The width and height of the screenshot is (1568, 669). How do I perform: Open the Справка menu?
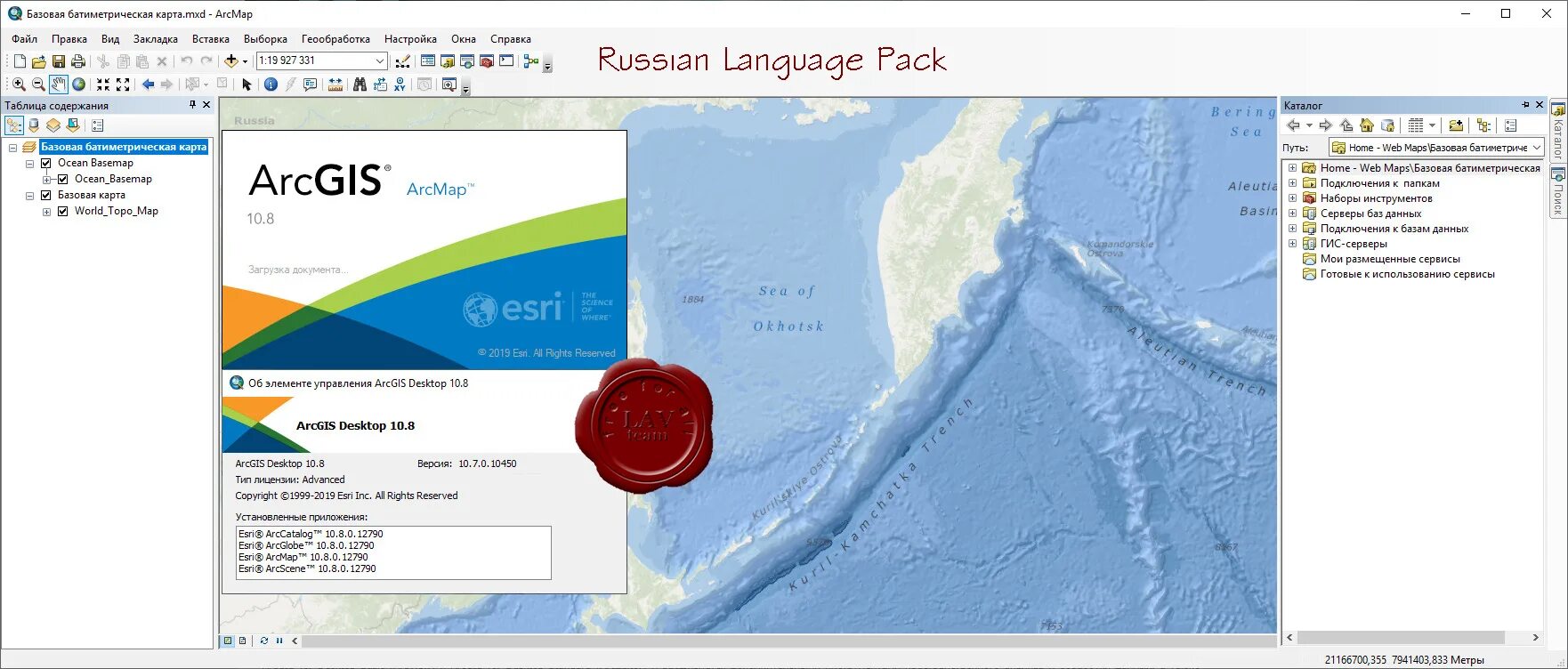(x=511, y=39)
